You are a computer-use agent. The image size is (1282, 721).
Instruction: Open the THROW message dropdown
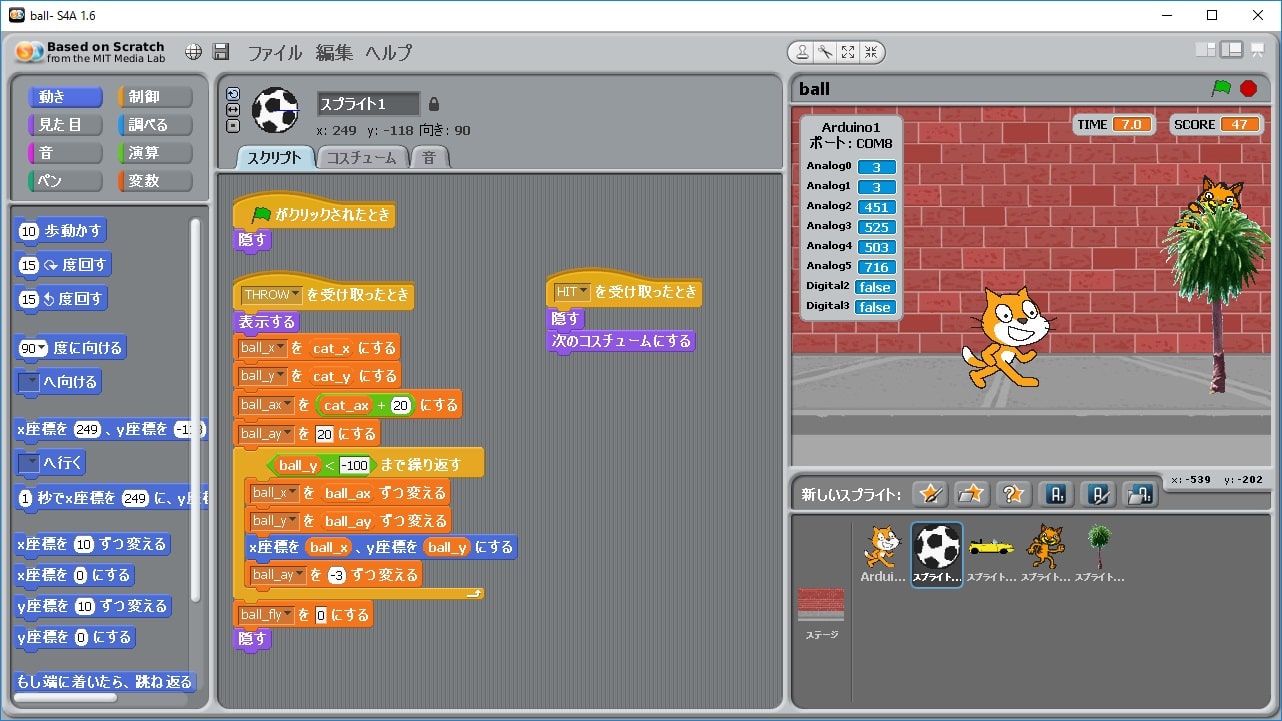(x=271, y=295)
